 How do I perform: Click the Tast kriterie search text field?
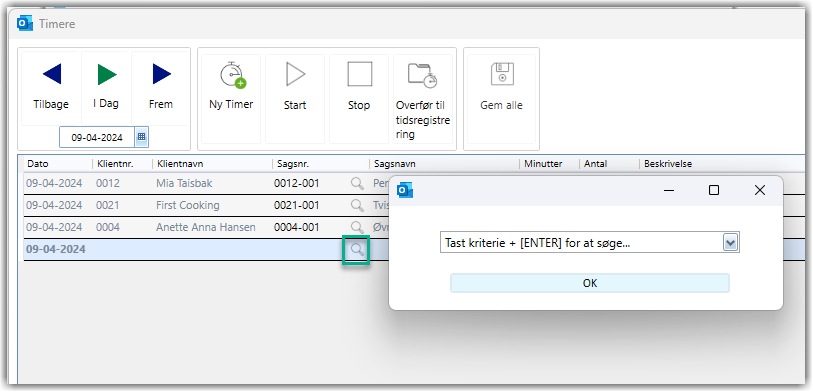pos(581,243)
